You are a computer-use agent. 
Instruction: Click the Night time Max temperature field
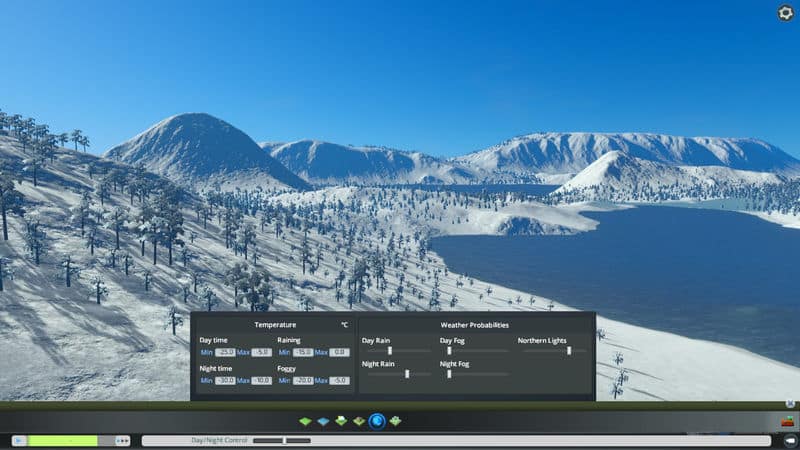click(261, 380)
